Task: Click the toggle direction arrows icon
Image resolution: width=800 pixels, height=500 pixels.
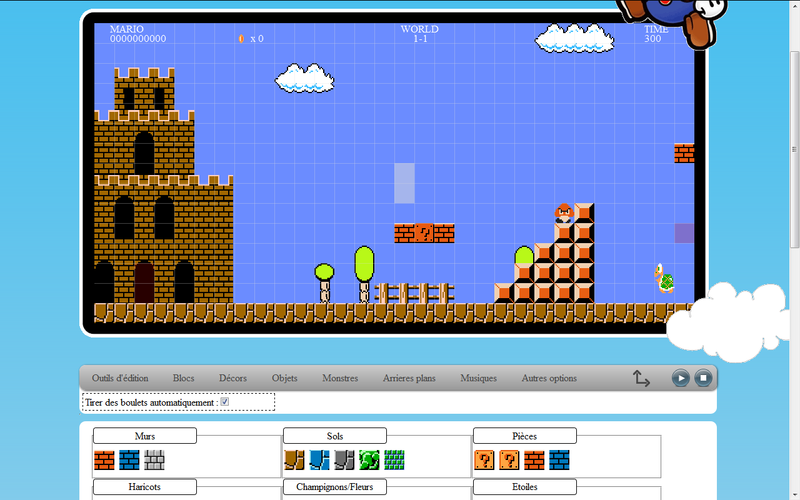Action: [641, 378]
